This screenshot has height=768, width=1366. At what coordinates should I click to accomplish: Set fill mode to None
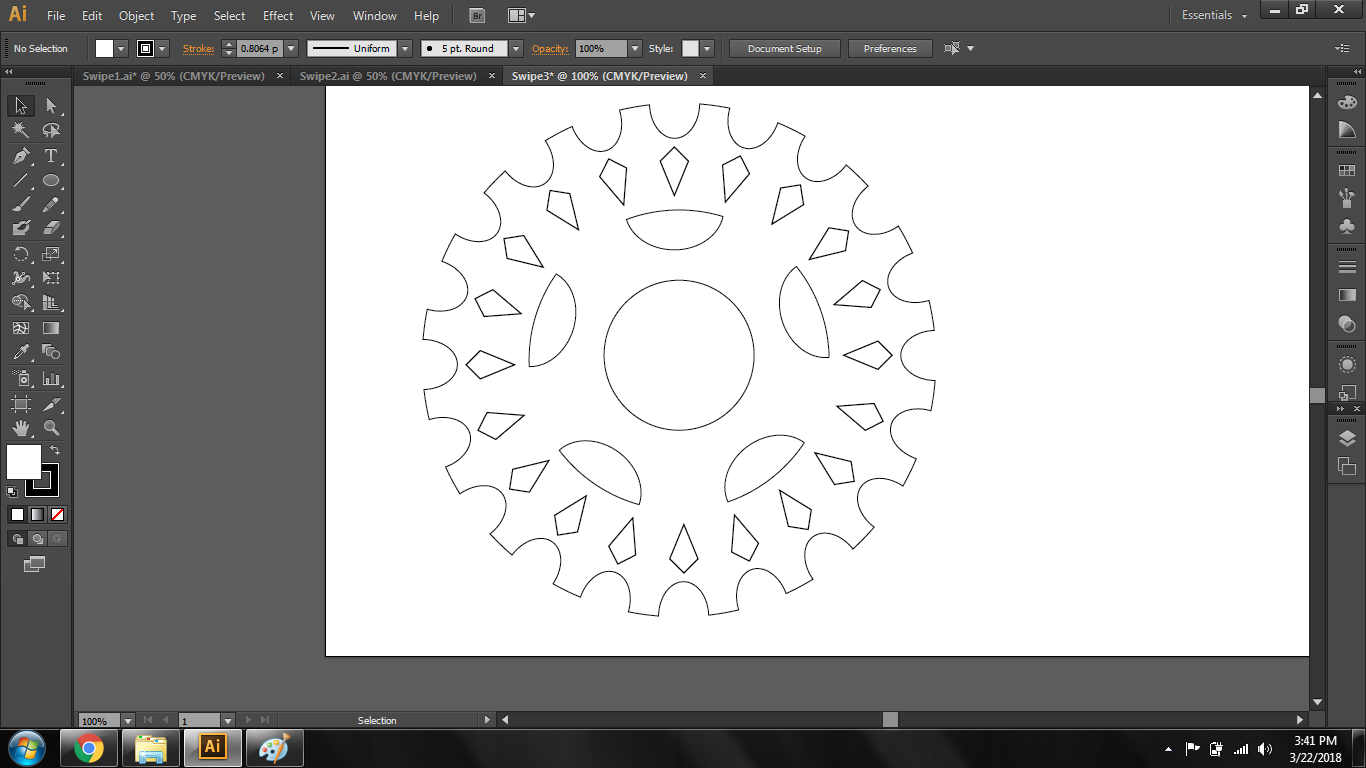[x=57, y=514]
